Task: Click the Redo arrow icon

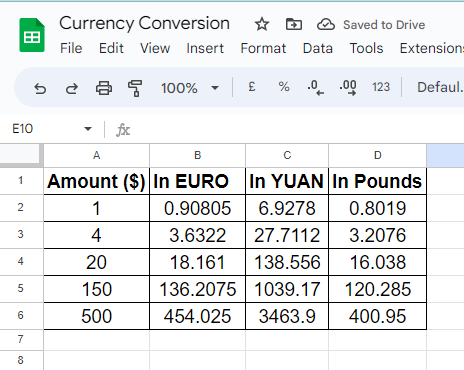Action: coord(72,89)
